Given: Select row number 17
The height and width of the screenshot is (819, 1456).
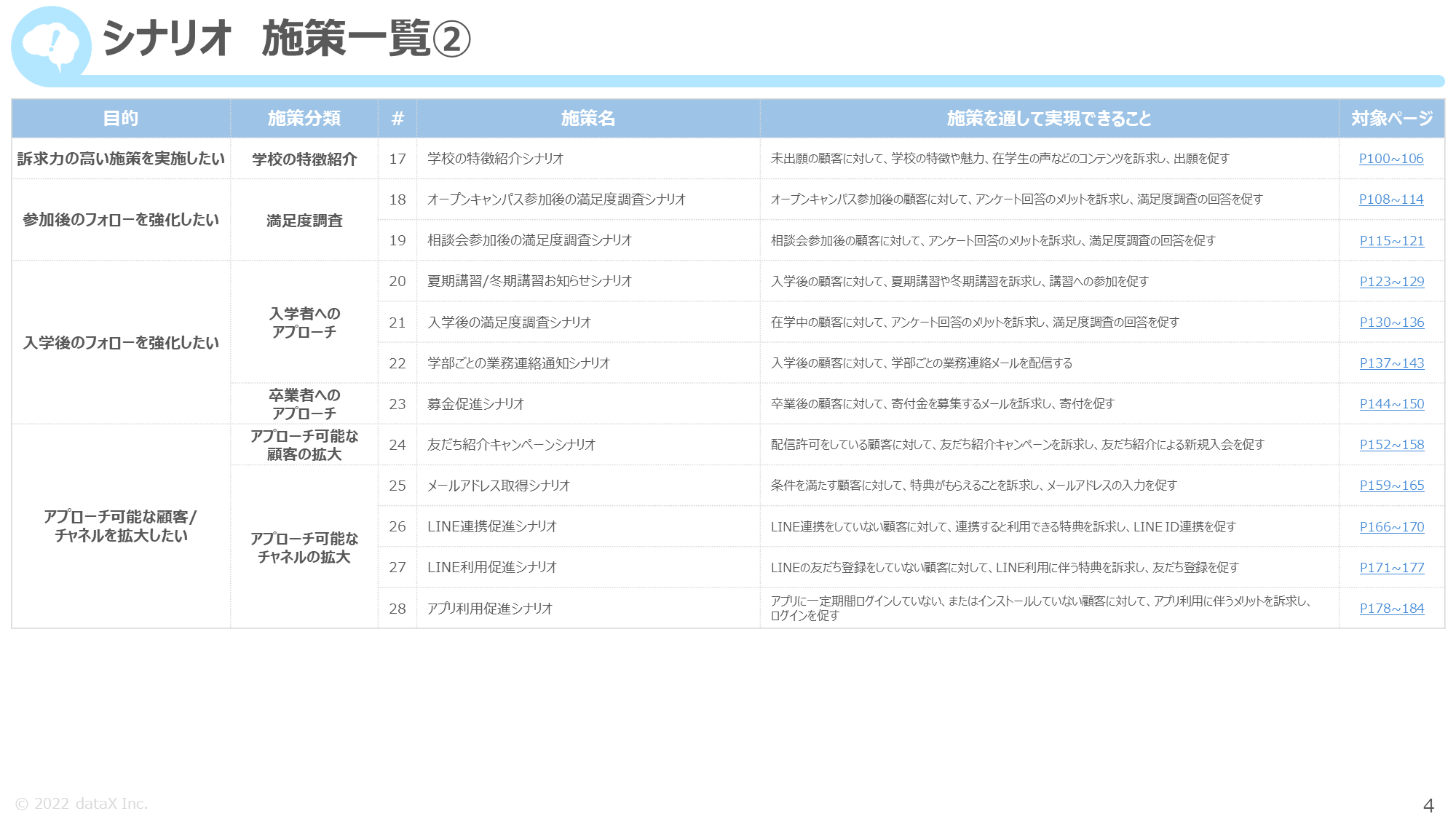Looking at the screenshot, I should 397,159.
